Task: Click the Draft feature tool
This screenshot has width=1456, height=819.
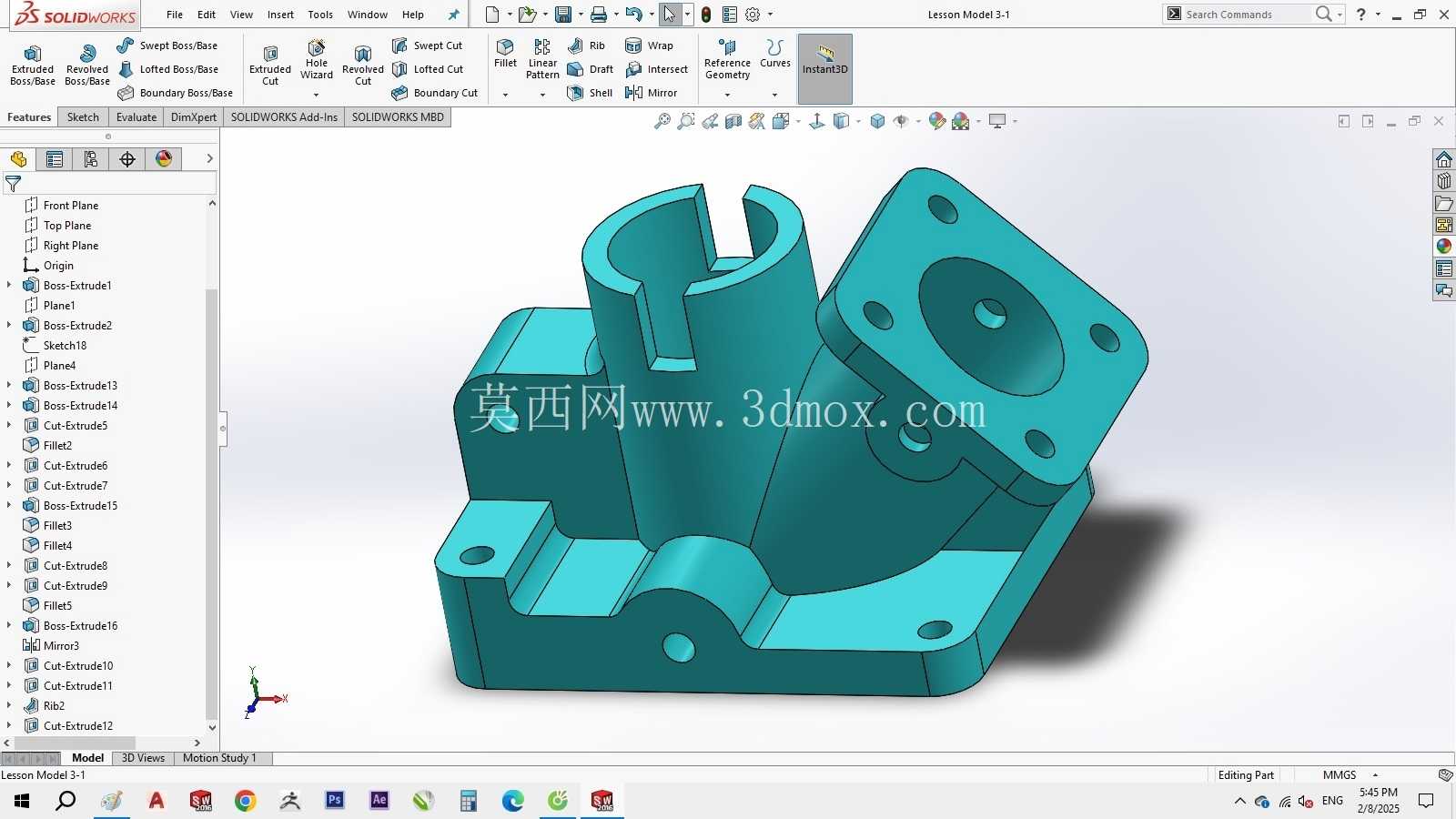Action: point(590,69)
